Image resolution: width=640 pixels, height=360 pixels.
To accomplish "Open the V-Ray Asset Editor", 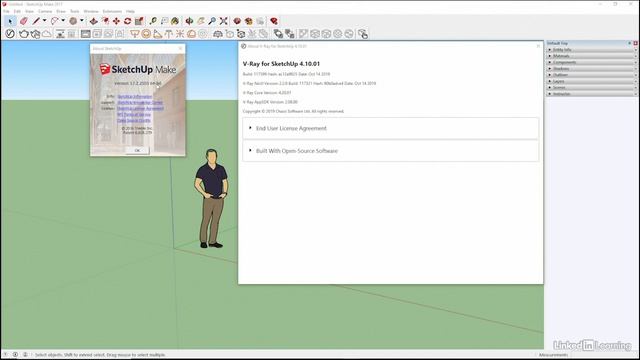I will click(10, 34).
